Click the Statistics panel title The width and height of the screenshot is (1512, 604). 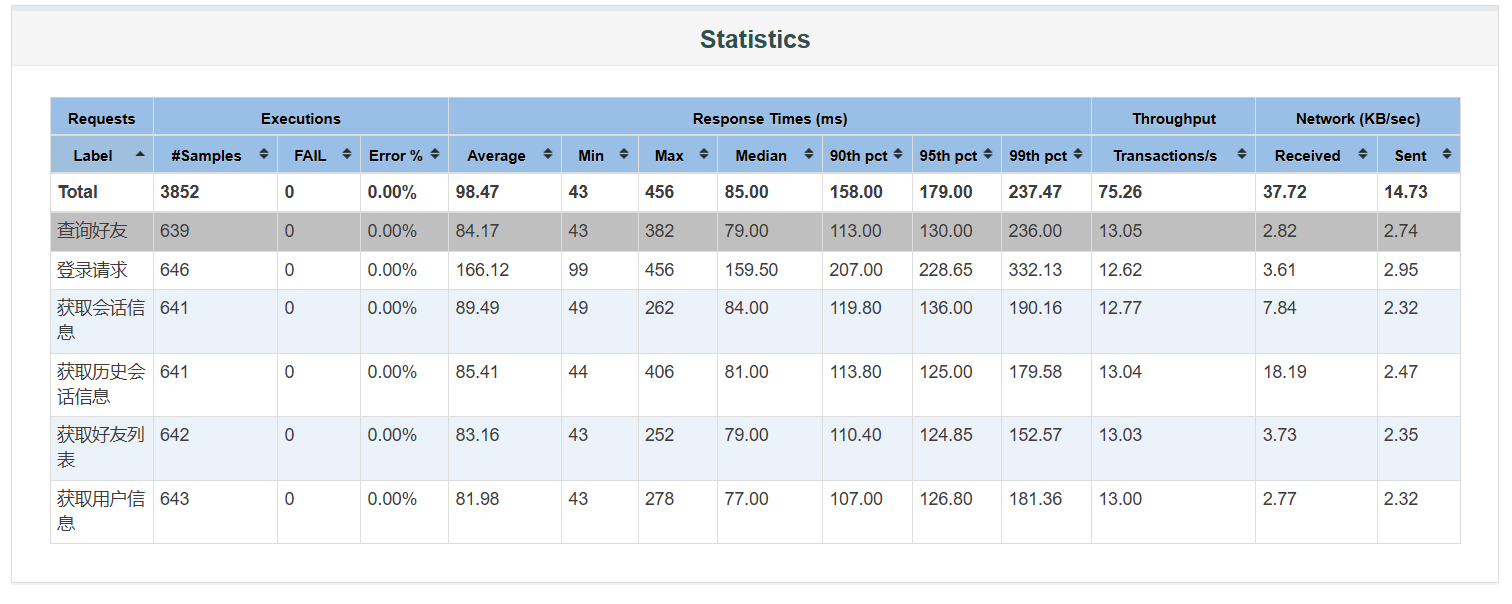[x=755, y=39]
